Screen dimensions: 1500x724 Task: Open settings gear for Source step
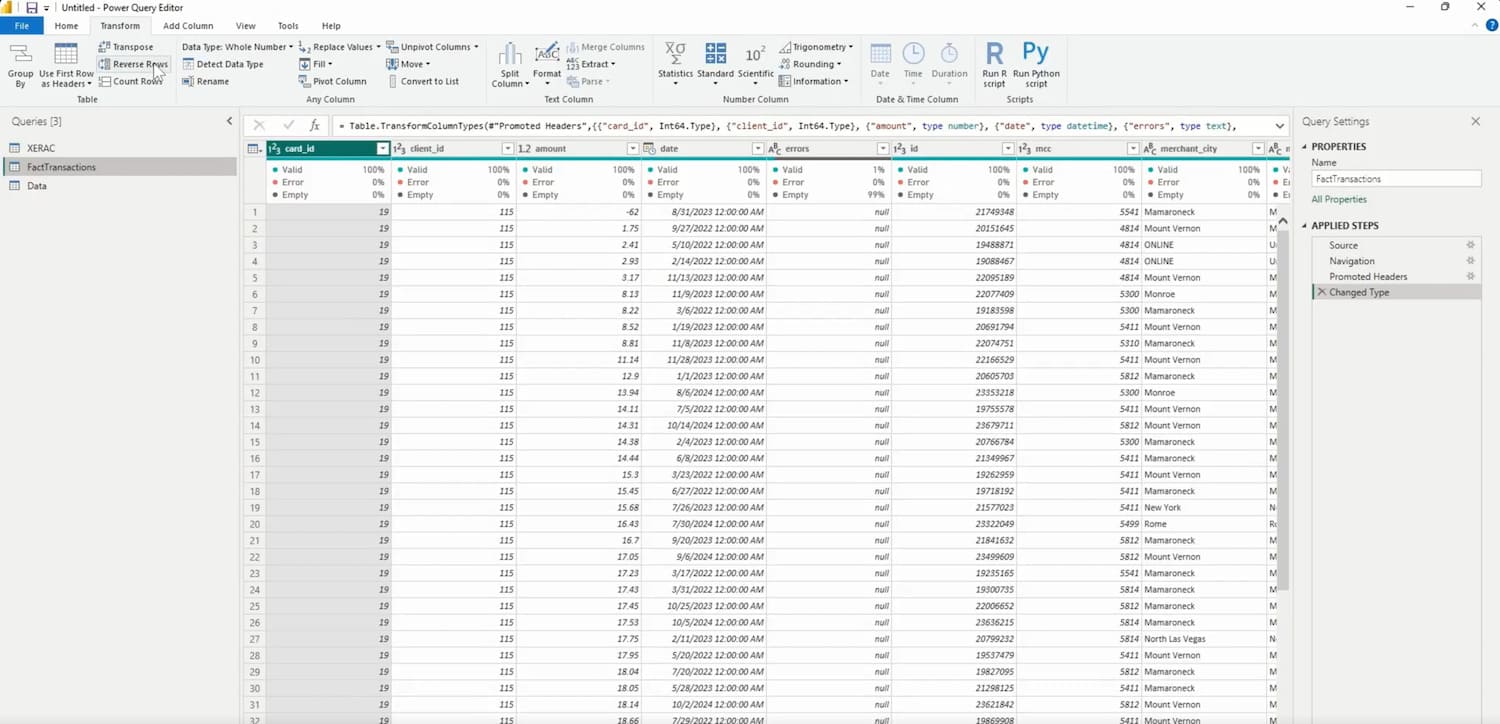pyautogui.click(x=1470, y=245)
